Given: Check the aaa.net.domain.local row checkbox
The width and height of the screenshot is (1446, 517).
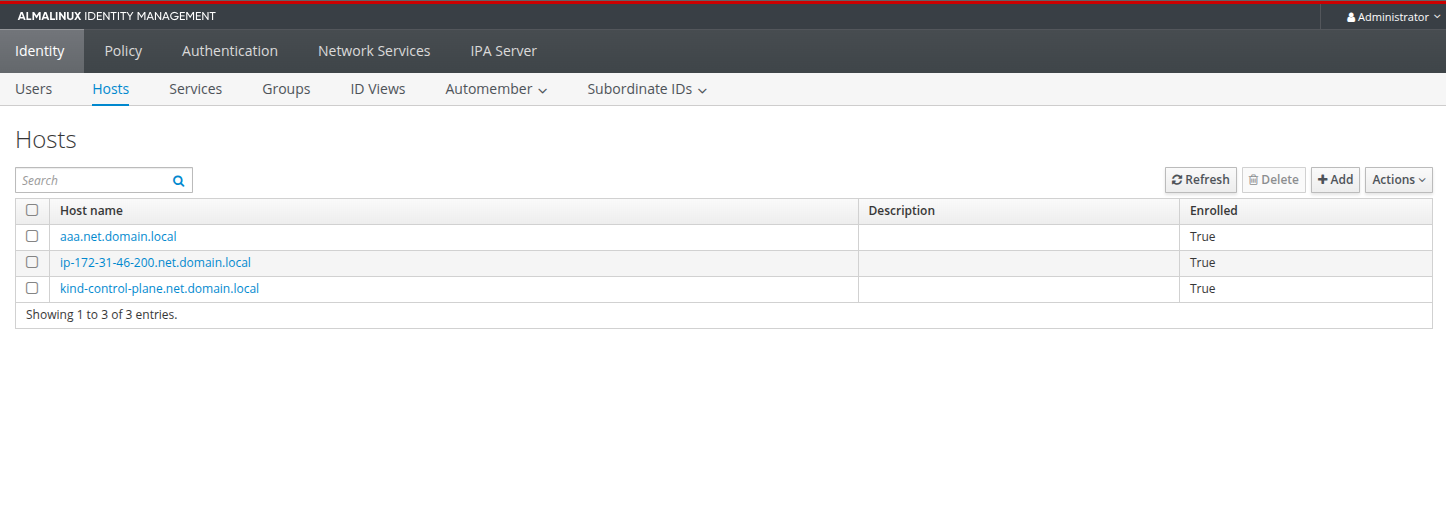Looking at the screenshot, I should (32, 237).
